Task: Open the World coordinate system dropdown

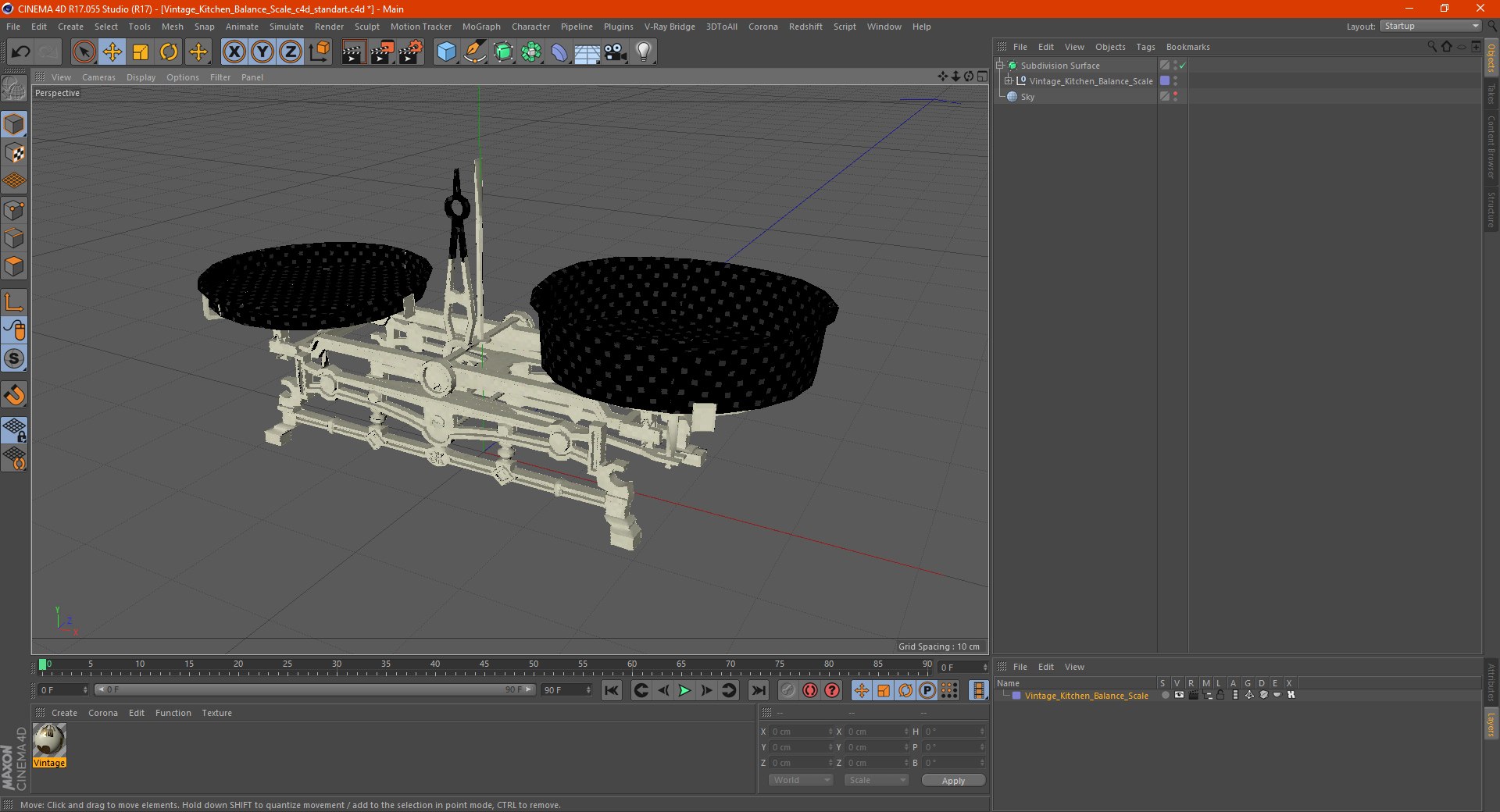Action: (x=801, y=780)
